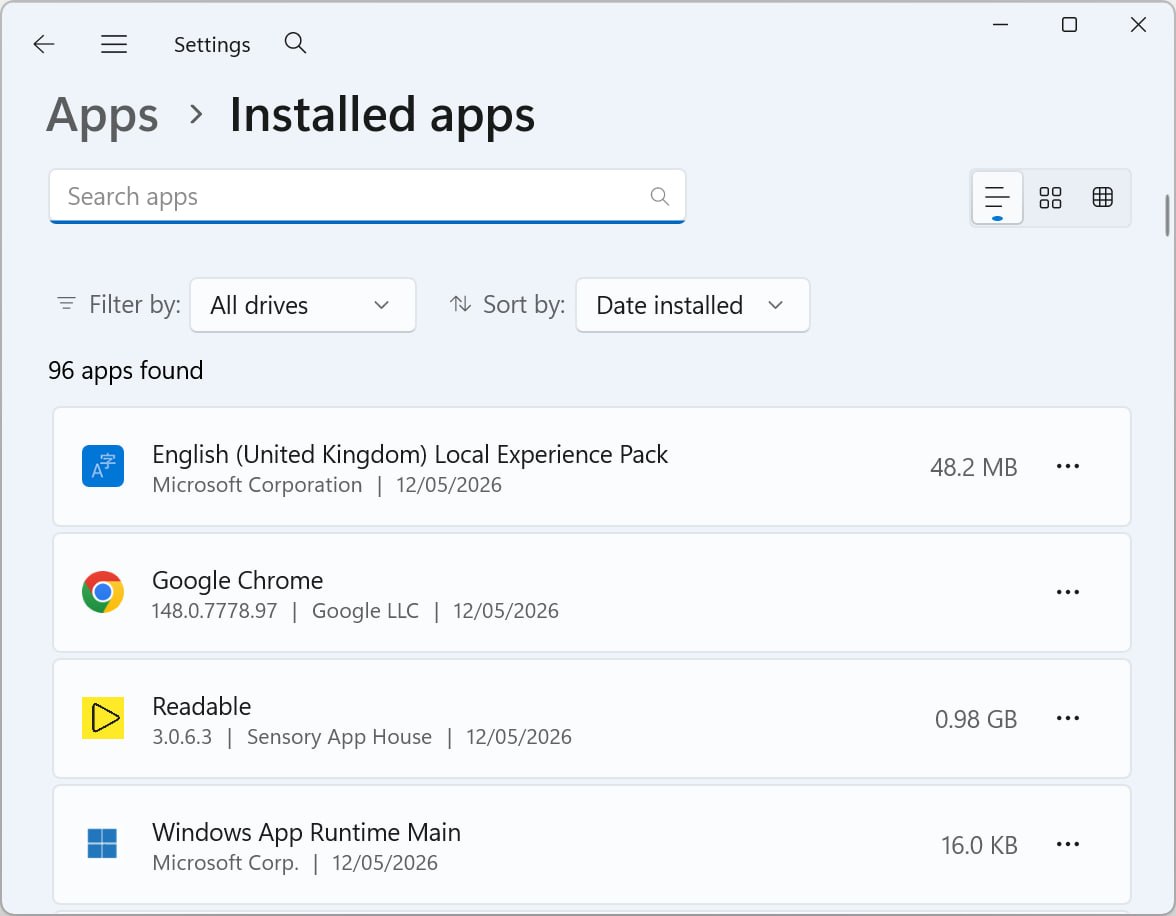This screenshot has height=916, width=1176.
Task: Click the 0.98 GB size value
Action: pyautogui.click(x=976, y=719)
